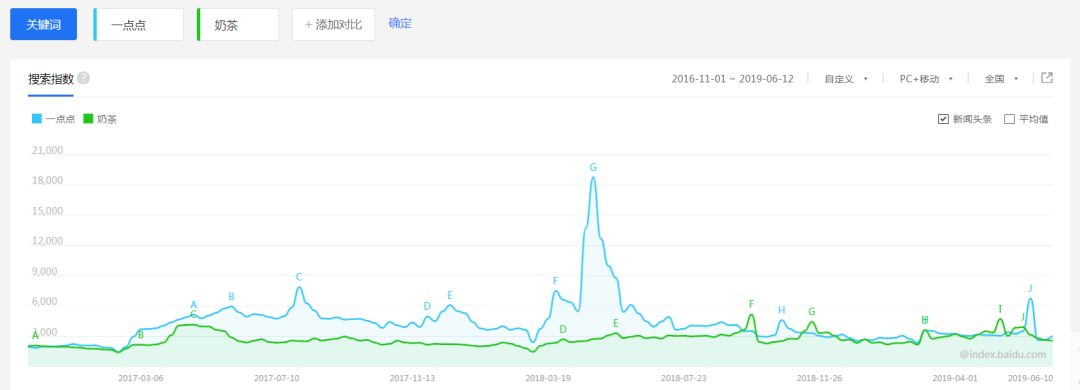Viewport: 1080px width, 390px height.
Task: Click the blue news marker C
Action: point(299,277)
